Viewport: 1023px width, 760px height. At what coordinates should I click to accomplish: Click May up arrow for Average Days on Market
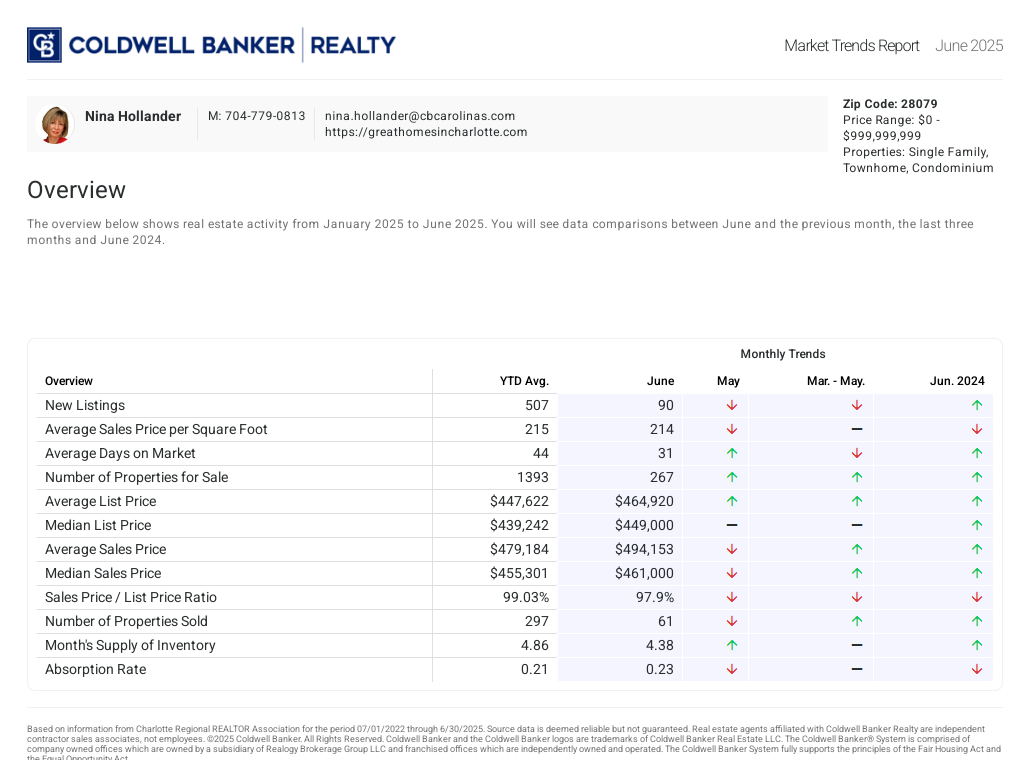coord(731,453)
